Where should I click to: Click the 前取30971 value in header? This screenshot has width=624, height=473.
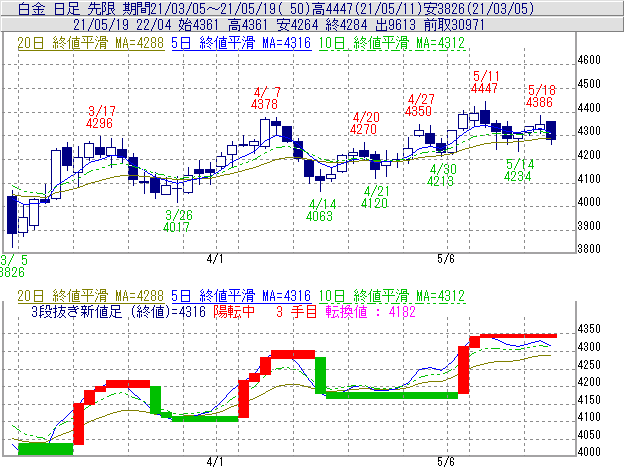point(454,25)
